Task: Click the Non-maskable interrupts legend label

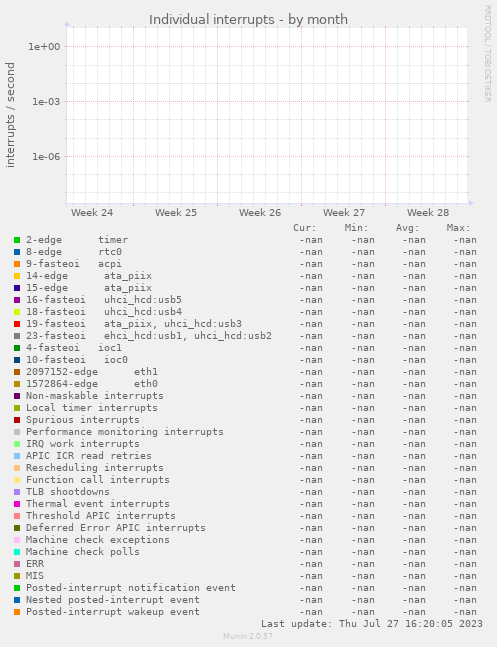Action: (x=95, y=396)
